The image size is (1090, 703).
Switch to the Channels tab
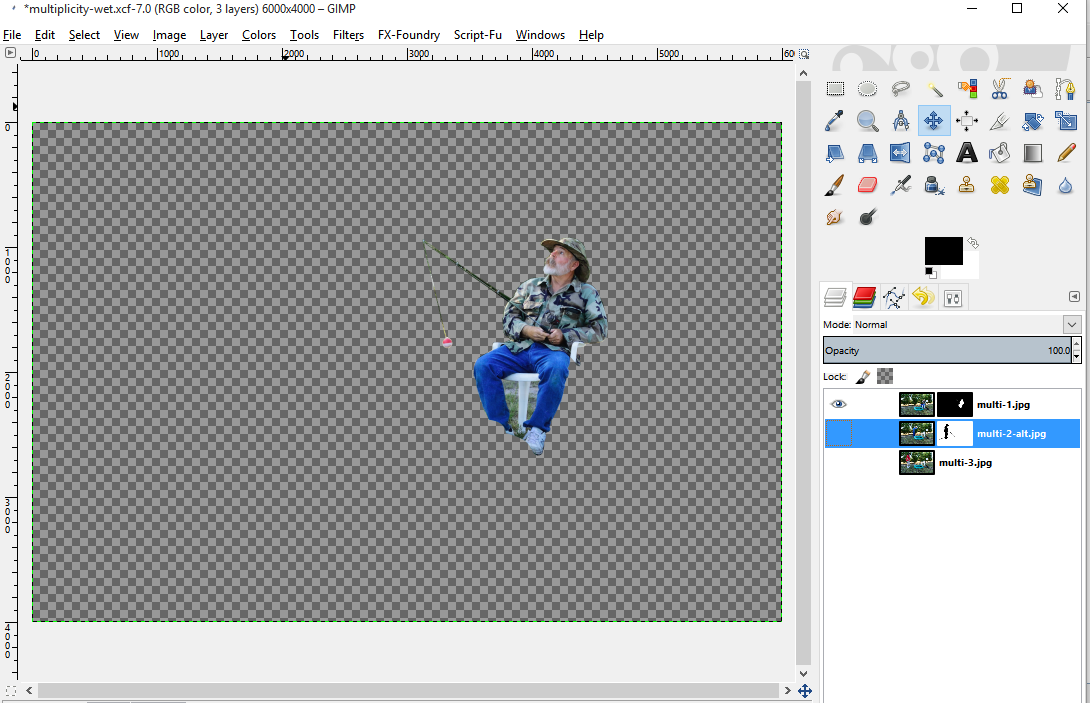pos(865,297)
